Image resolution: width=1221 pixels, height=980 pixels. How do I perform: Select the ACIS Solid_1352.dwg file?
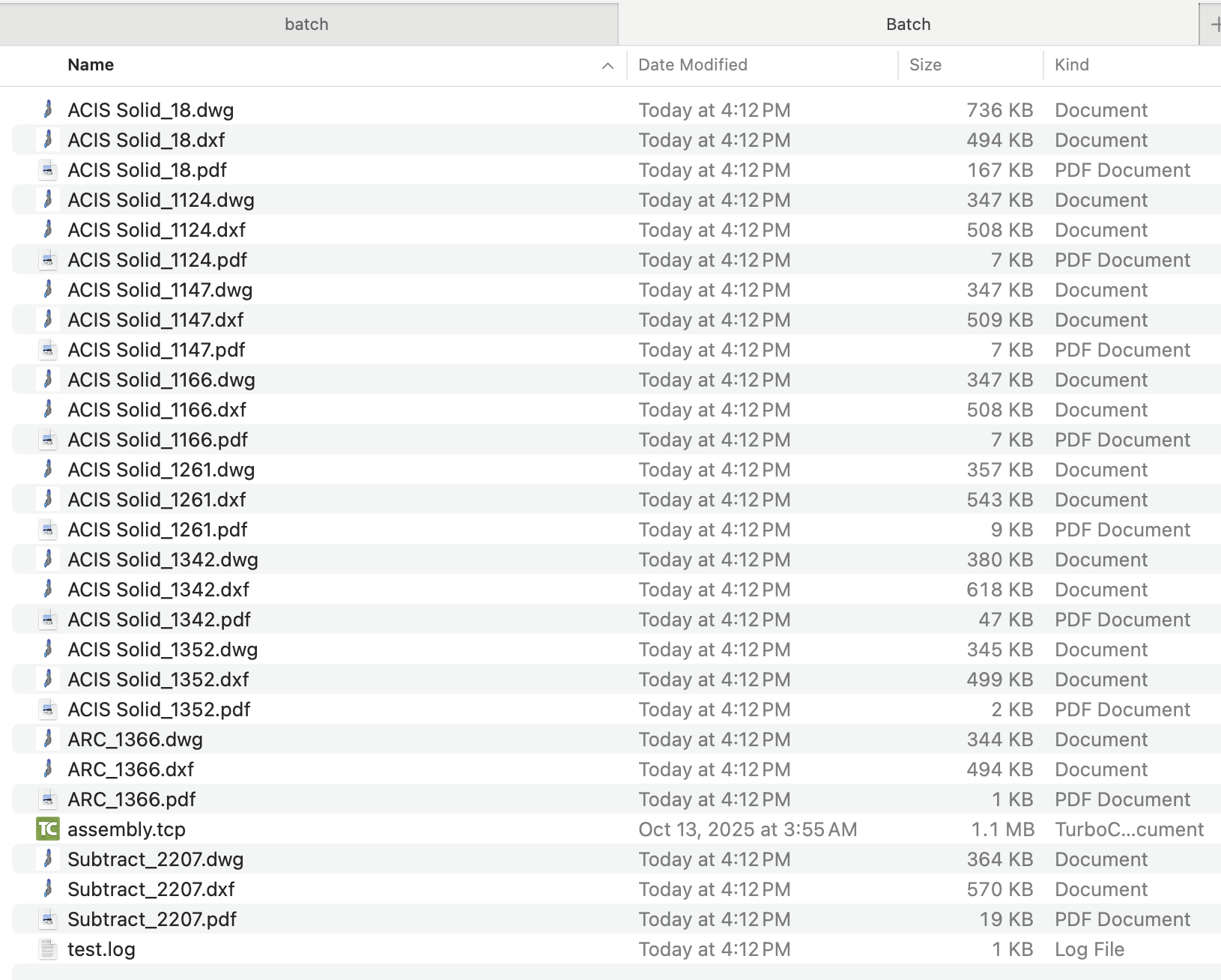click(163, 650)
